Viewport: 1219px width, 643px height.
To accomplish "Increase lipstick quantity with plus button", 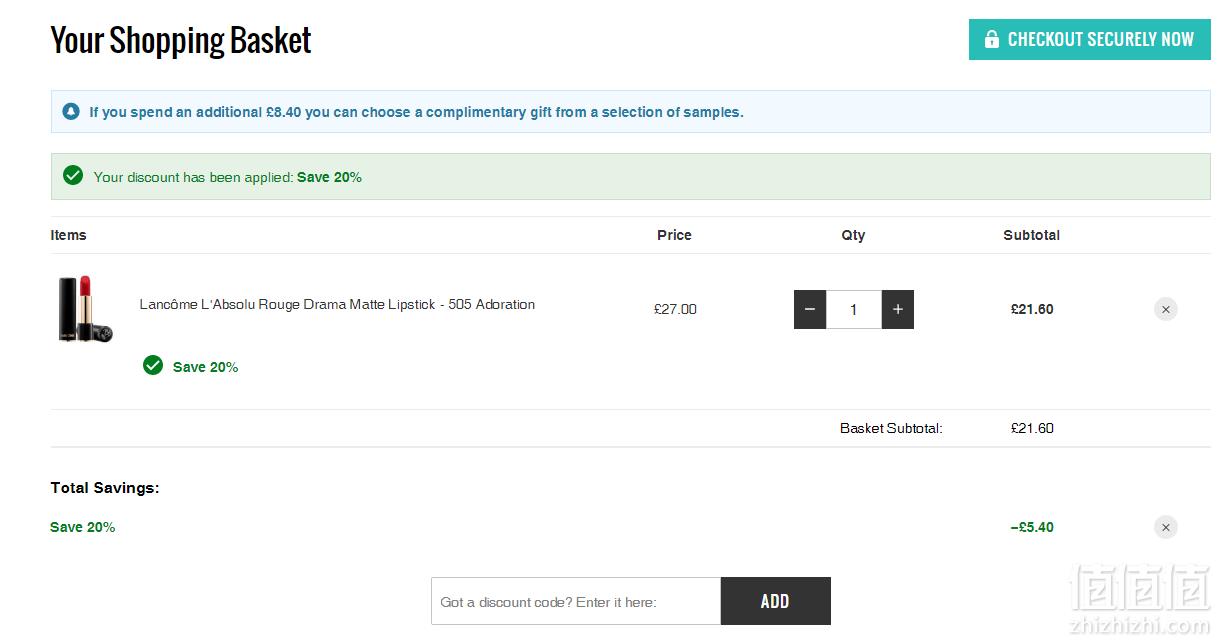I will coord(898,310).
